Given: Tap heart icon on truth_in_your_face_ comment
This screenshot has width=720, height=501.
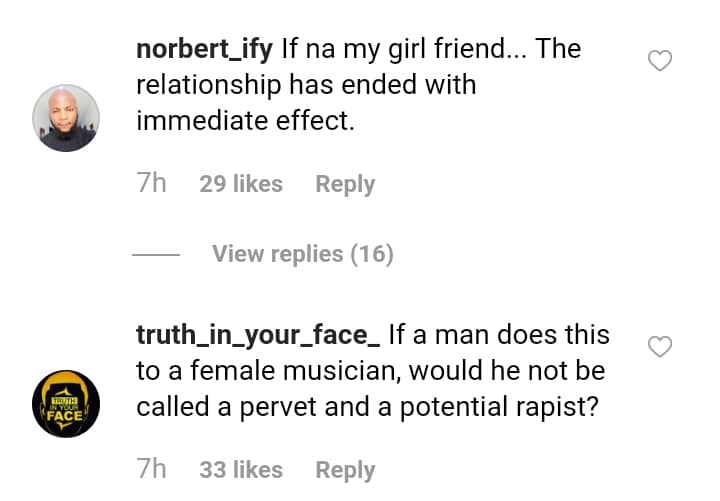Looking at the screenshot, I should pyautogui.click(x=660, y=346).
